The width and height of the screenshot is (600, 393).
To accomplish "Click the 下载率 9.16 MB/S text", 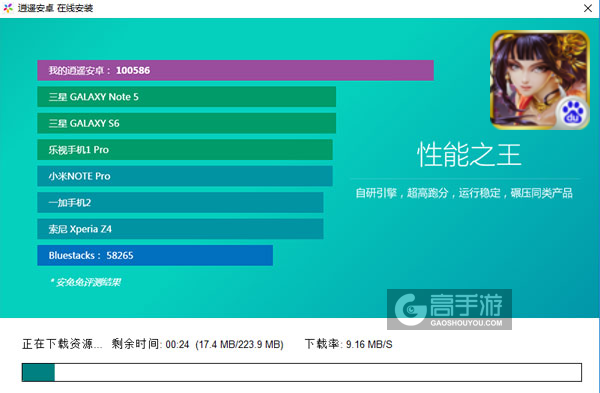I will (x=349, y=344).
